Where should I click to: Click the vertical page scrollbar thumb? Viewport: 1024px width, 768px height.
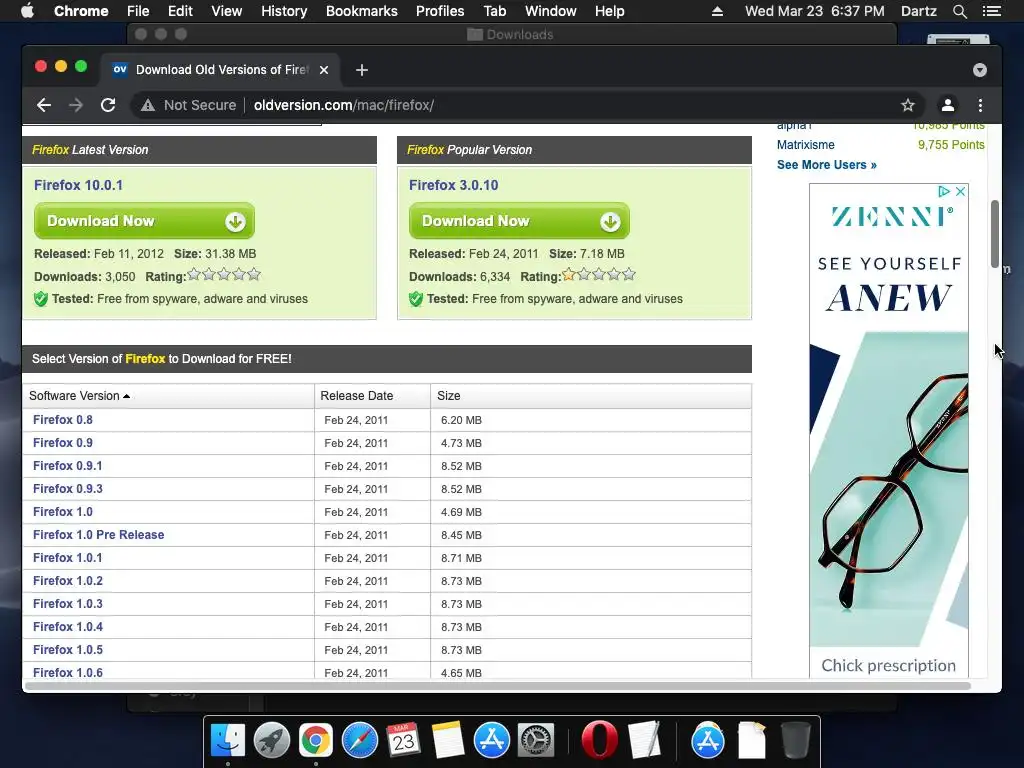(995, 234)
